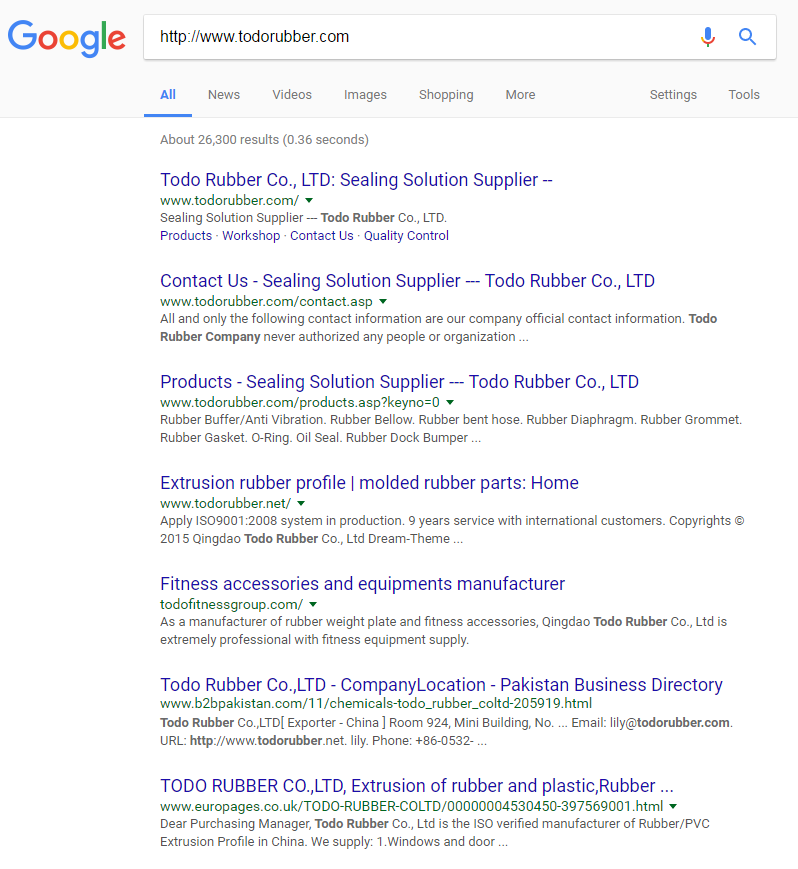This screenshot has height=869, width=798.
Task: Select the All tab
Action: click(168, 95)
